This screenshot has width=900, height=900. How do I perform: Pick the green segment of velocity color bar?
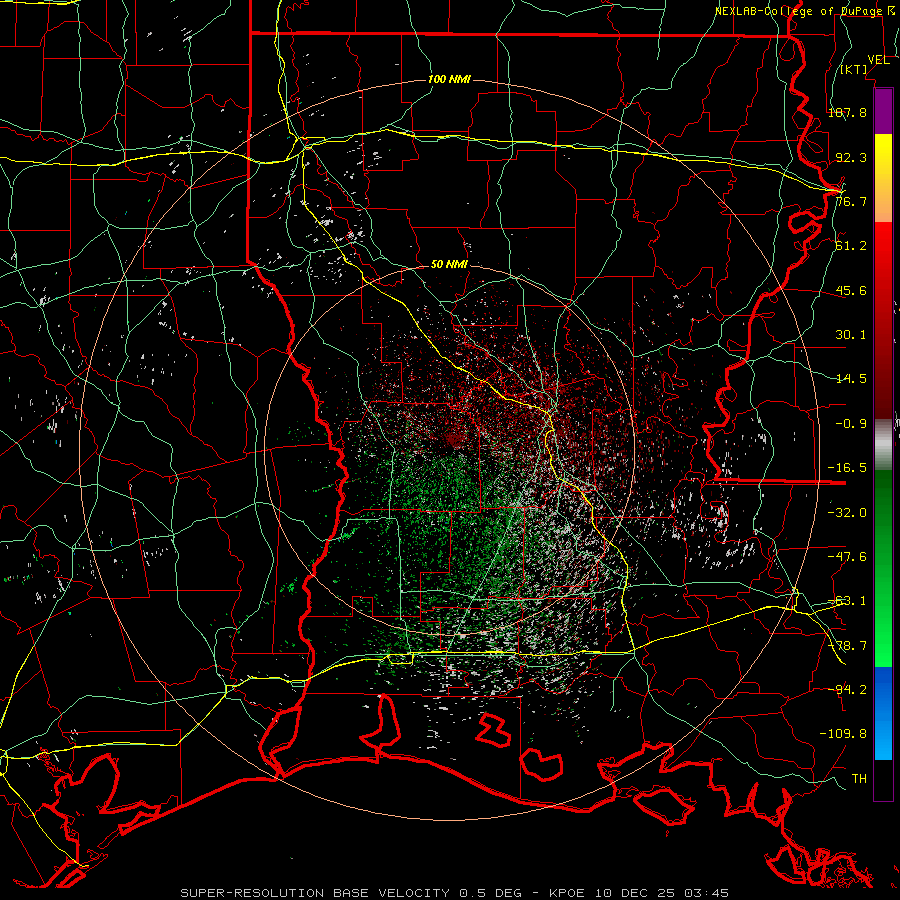883,568
